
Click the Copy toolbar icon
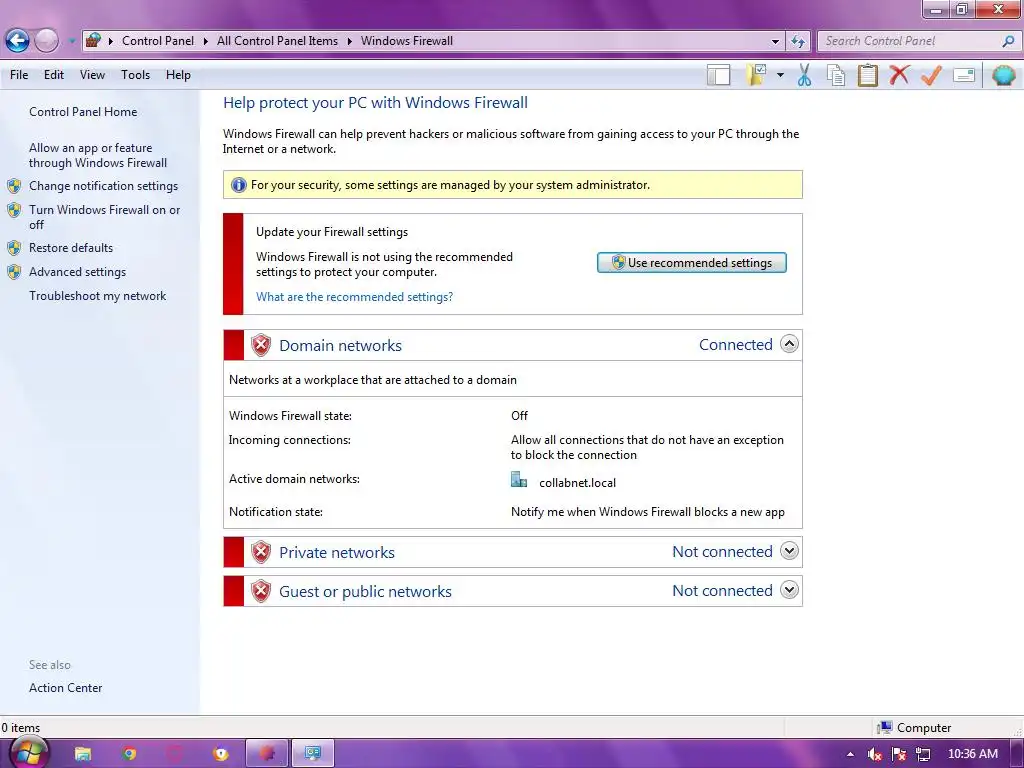pos(835,75)
